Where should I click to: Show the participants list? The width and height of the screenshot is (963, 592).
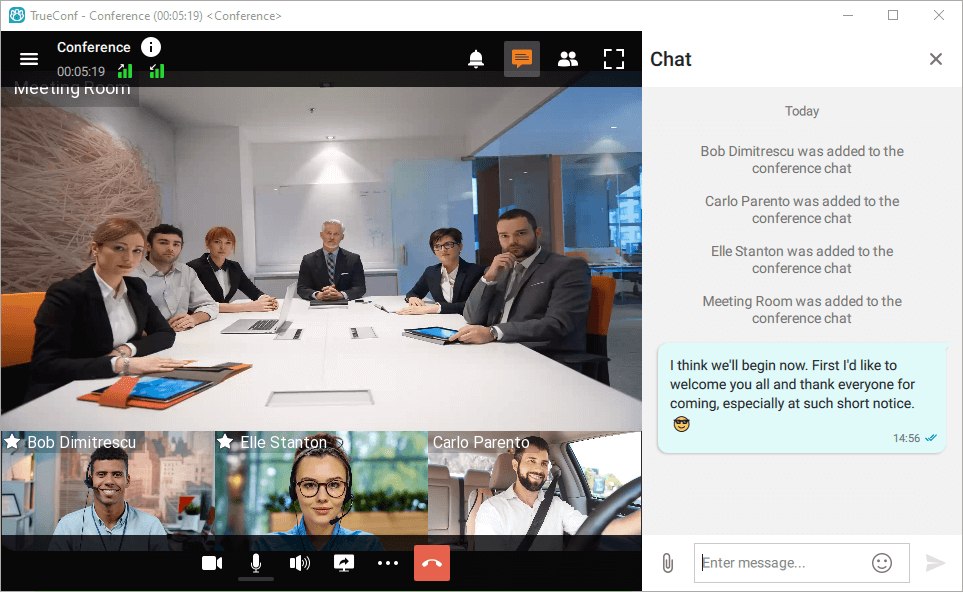pyautogui.click(x=567, y=59)
